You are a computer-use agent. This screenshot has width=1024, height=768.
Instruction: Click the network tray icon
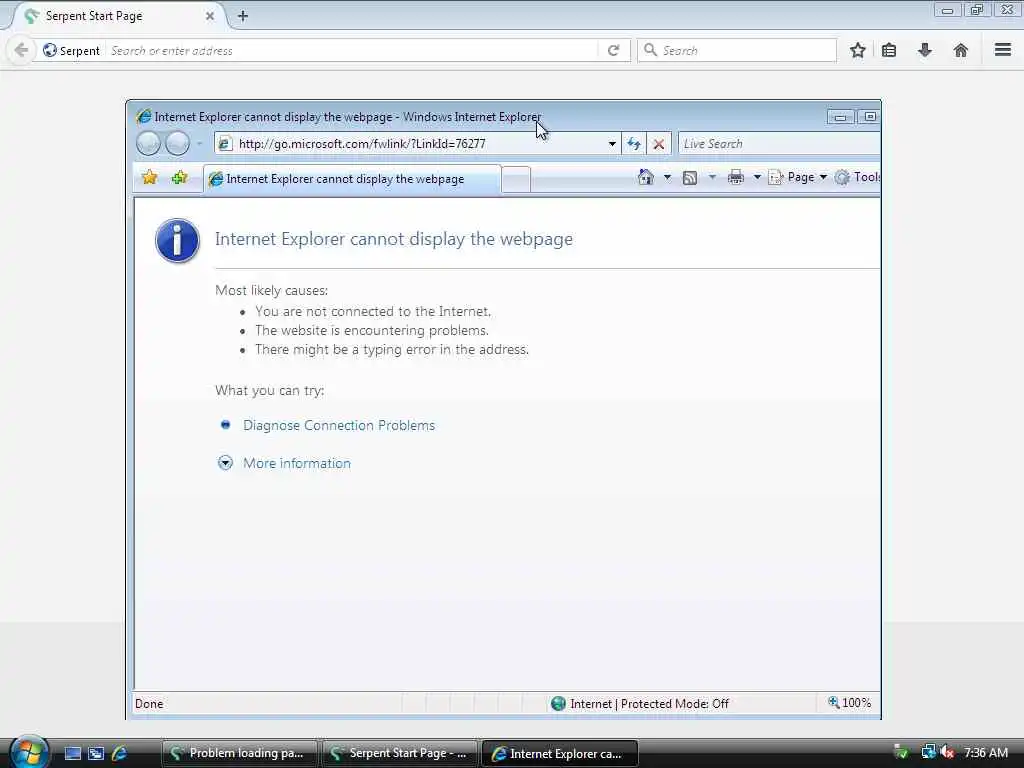pyautogui.click(x=927, y=752)
